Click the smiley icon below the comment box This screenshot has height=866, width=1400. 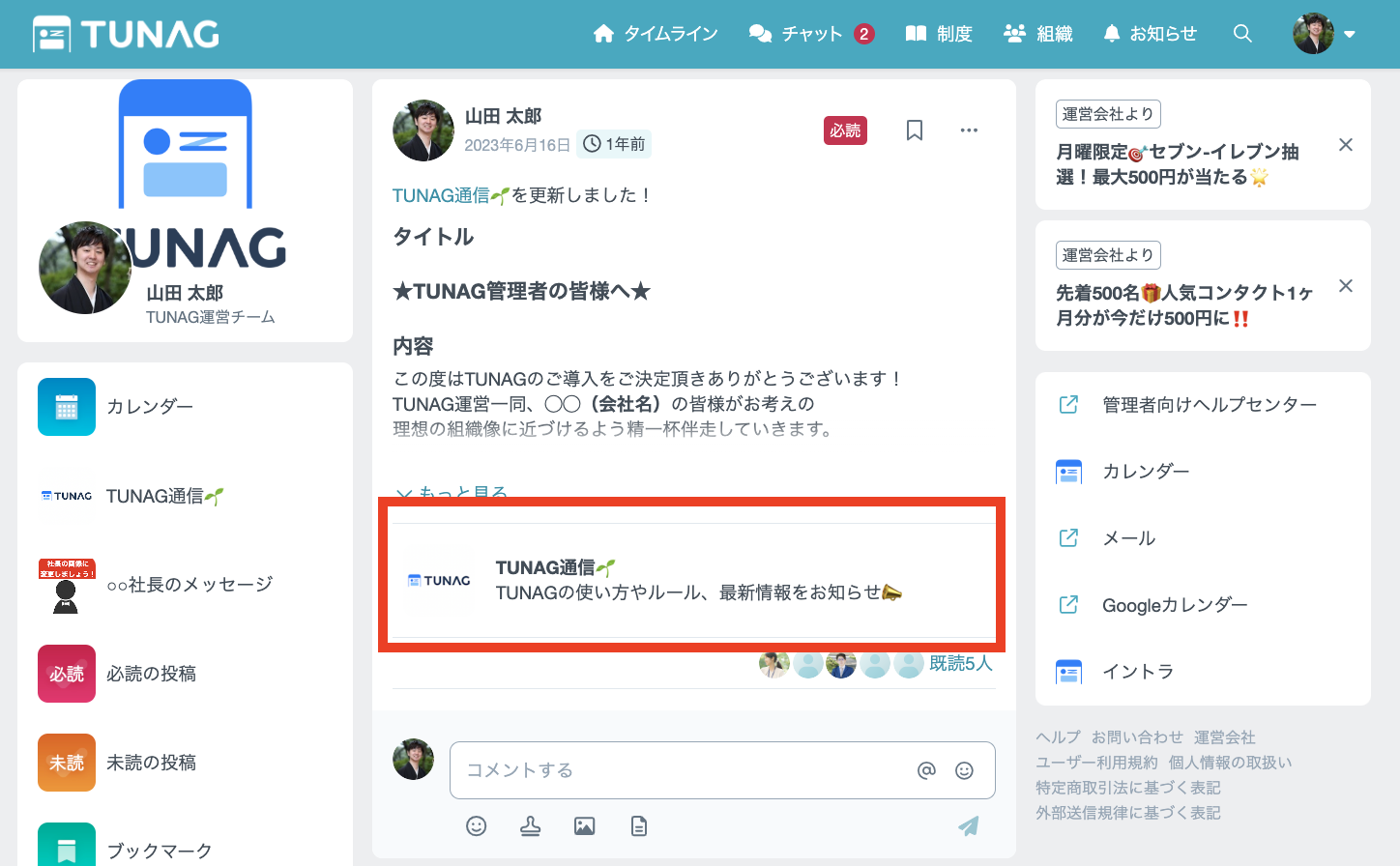476,825
